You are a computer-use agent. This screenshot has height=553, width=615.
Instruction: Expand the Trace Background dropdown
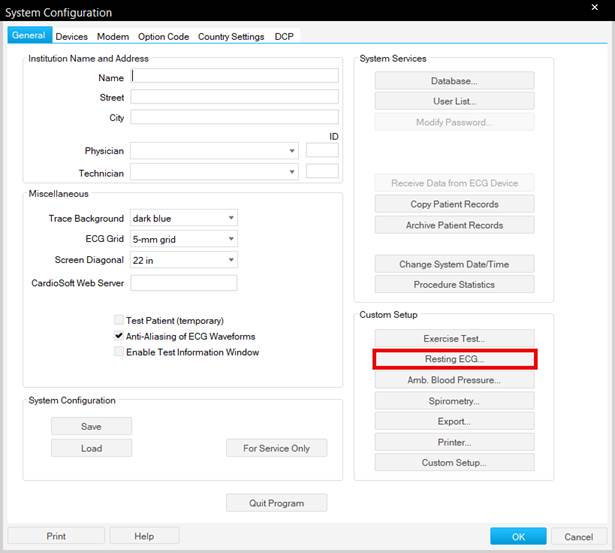tap(231, 218)
